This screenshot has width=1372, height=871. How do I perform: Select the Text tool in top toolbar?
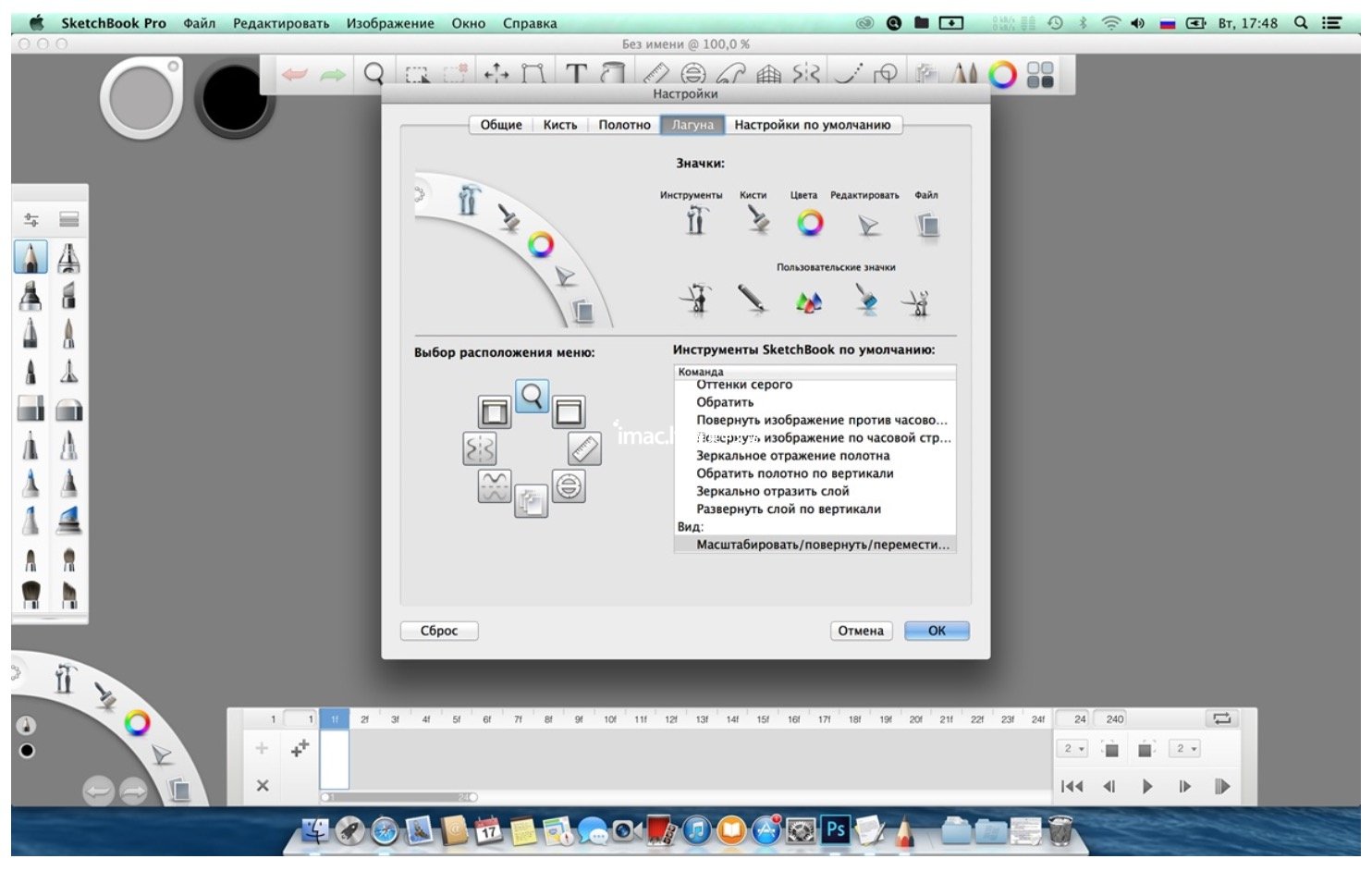(x=575, y=73)
